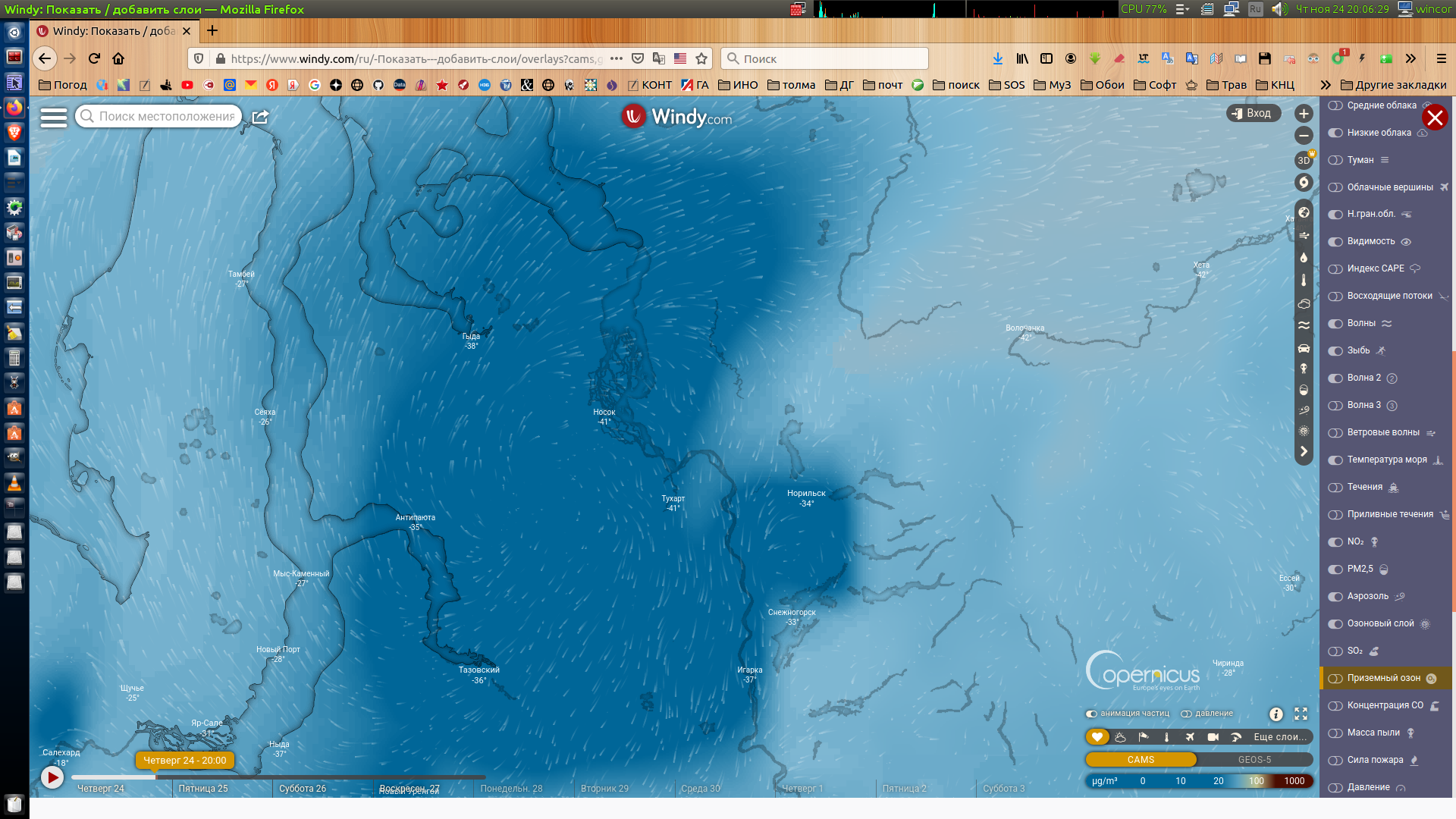1456x819 pixels.
Task: Select the wind layer icon in the side strip
Action: click(x=1304, y=235)
